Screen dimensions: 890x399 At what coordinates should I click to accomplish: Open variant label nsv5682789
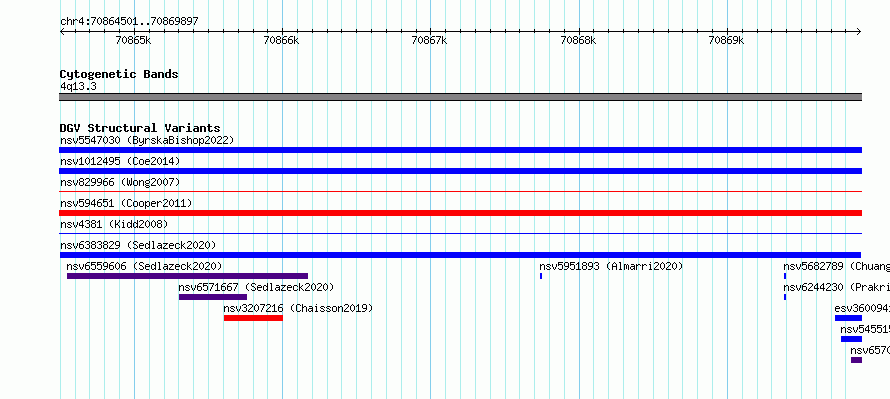click(x=813, y=266)
